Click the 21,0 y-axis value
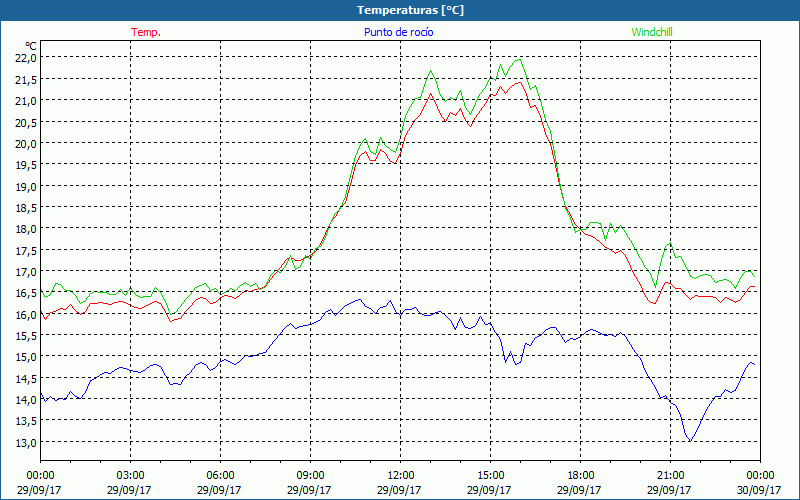This screenshot has width=800, height=500. point(27,101)
